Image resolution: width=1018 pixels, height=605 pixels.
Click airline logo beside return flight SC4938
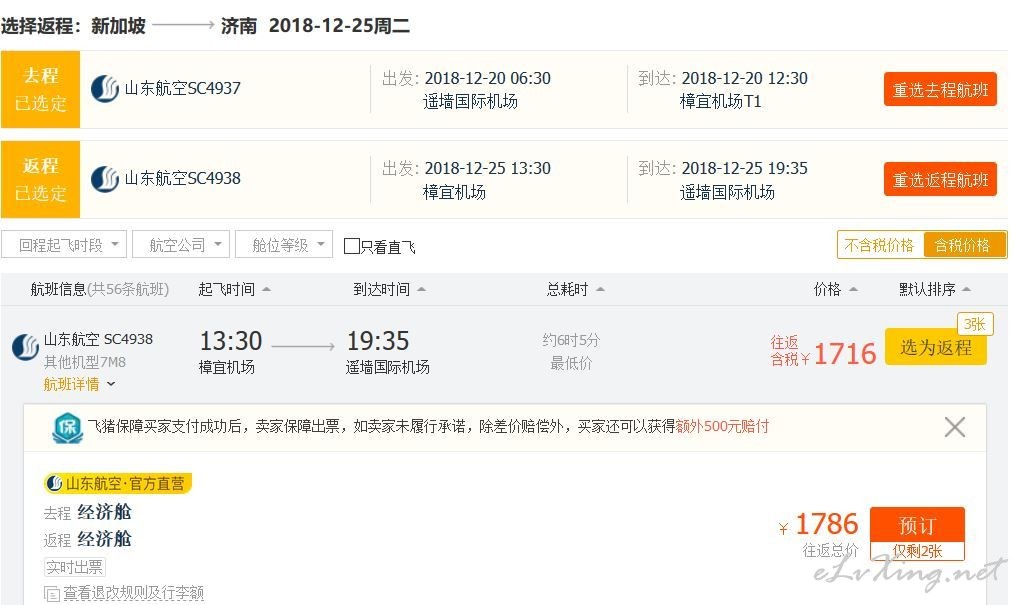click(105, 179)
